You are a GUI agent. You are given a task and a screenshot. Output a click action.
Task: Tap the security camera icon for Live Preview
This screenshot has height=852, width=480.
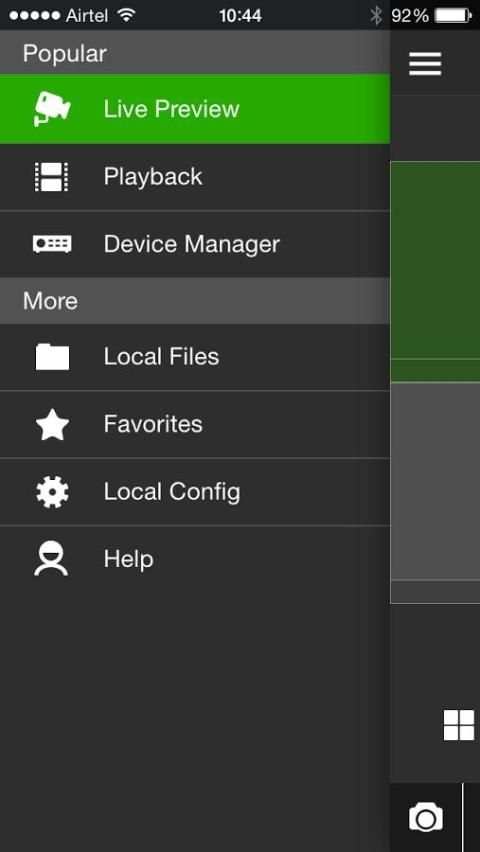[x=52, y=109]
